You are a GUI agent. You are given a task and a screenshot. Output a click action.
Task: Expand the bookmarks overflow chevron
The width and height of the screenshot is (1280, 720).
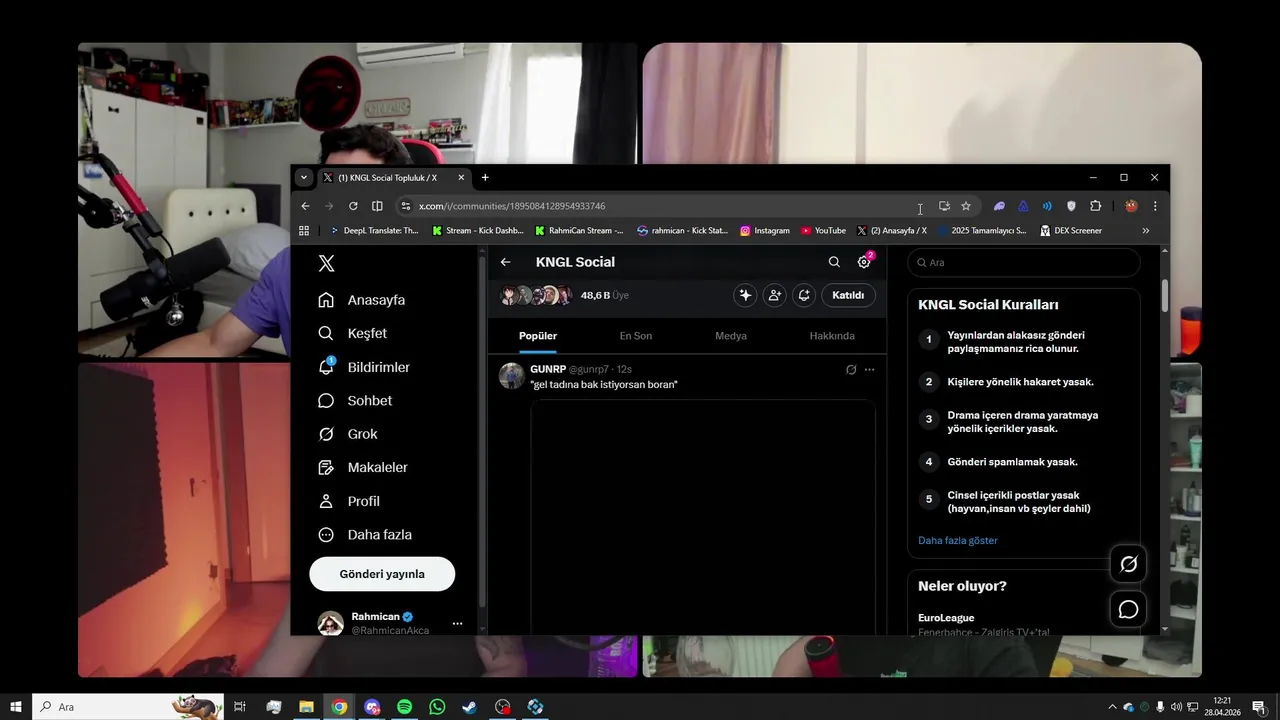(1146, 230)
